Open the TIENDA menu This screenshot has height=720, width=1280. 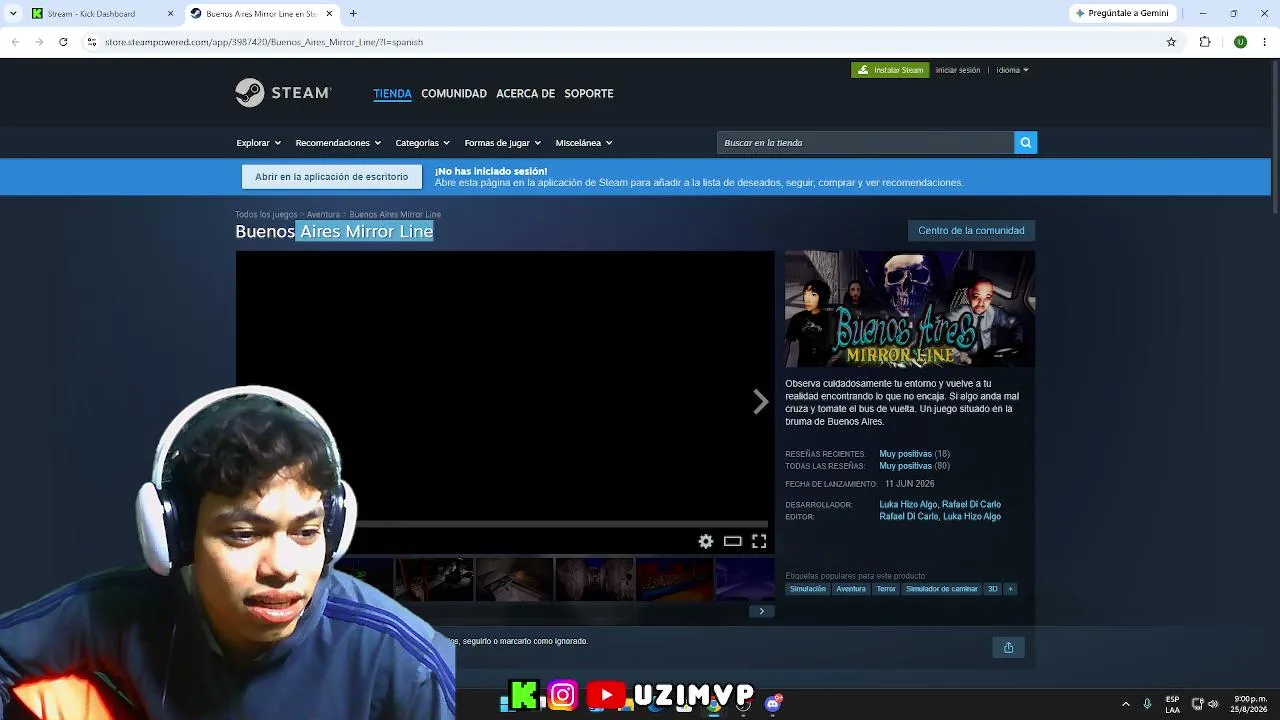pos(392,93)
